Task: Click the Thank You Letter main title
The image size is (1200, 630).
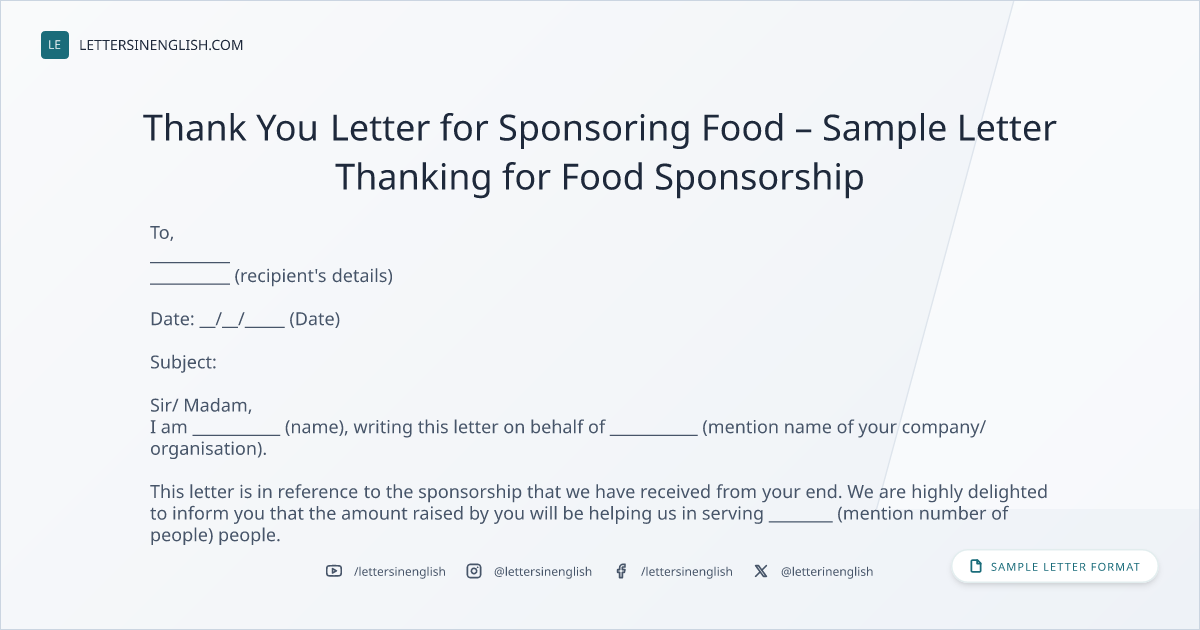Action: 600,152
